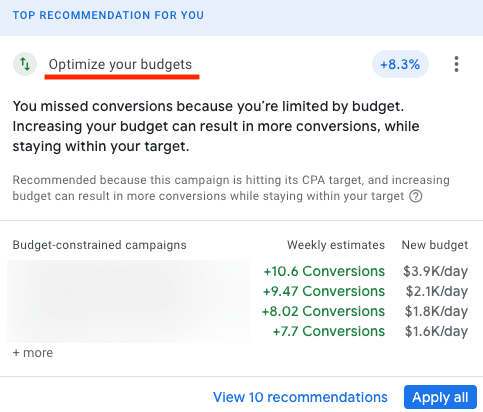Click the help question mark icon
This screenshot has width=483, height=412.
click(416, 196)
